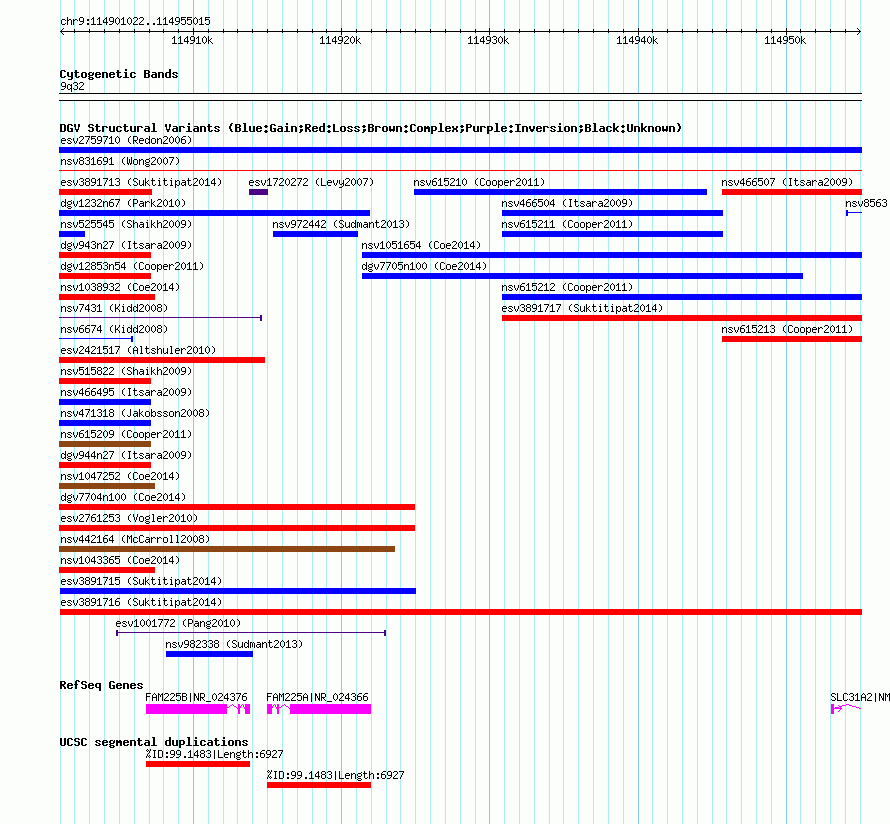Screen dimensions: 890x824
Task: Open the nsv615210 (Cooper2011) label
Action: [479, 182]
